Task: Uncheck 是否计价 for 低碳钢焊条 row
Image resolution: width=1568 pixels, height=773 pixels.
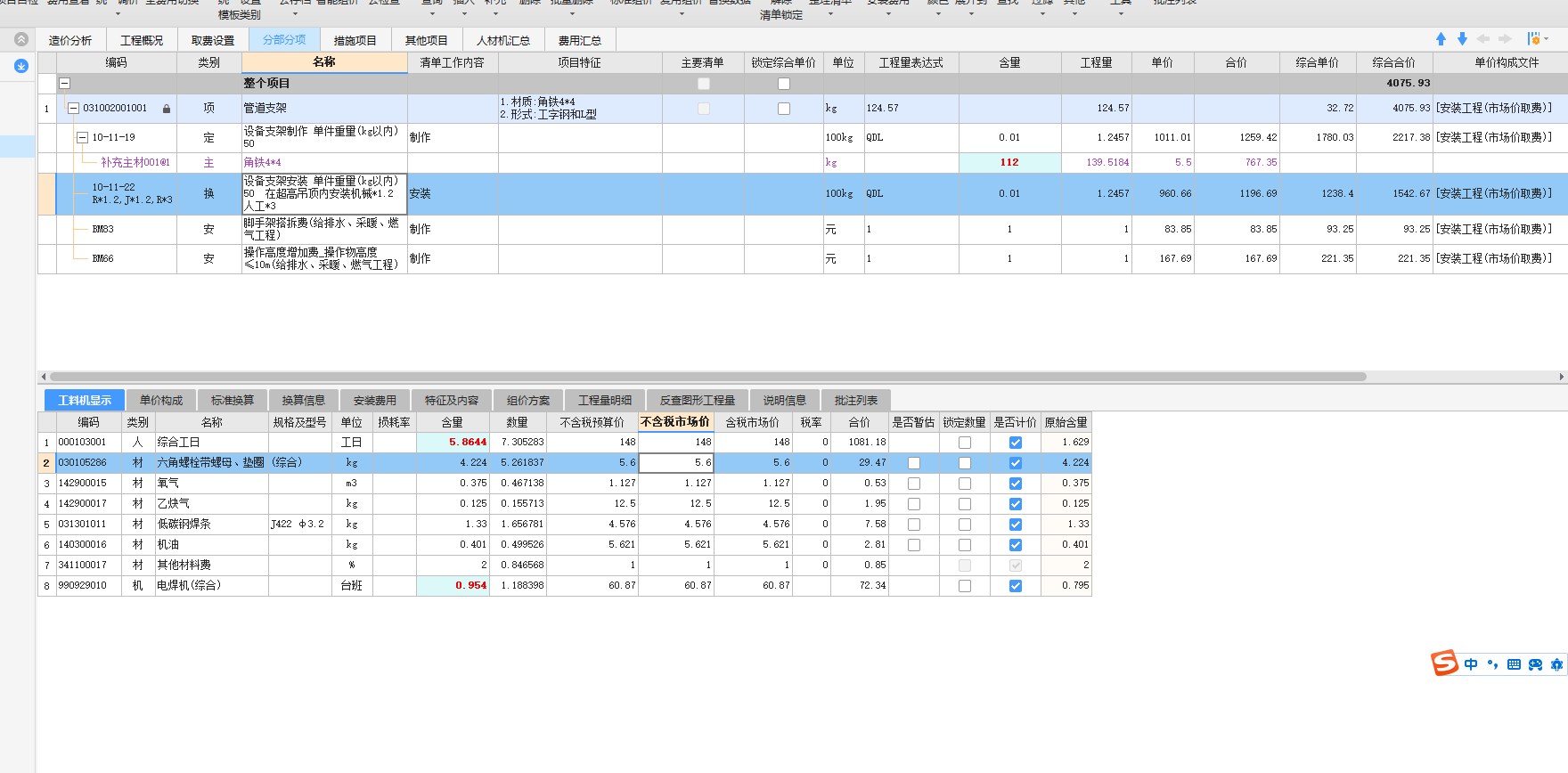Action: pos(1016,525)
